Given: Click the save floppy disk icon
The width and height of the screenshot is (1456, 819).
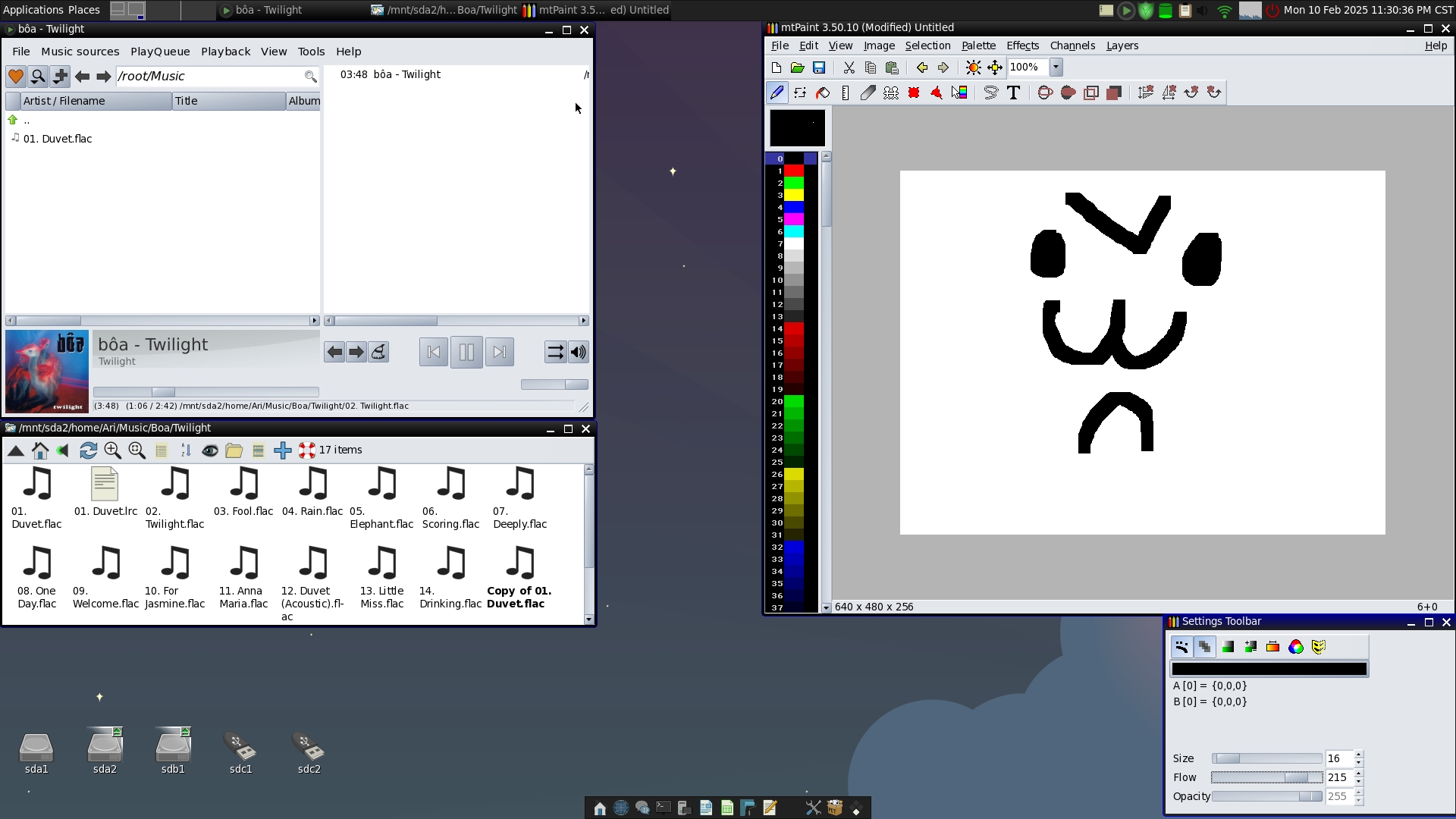Looking at the screenshot, I should pyautogui.click(x=819, y=67).
